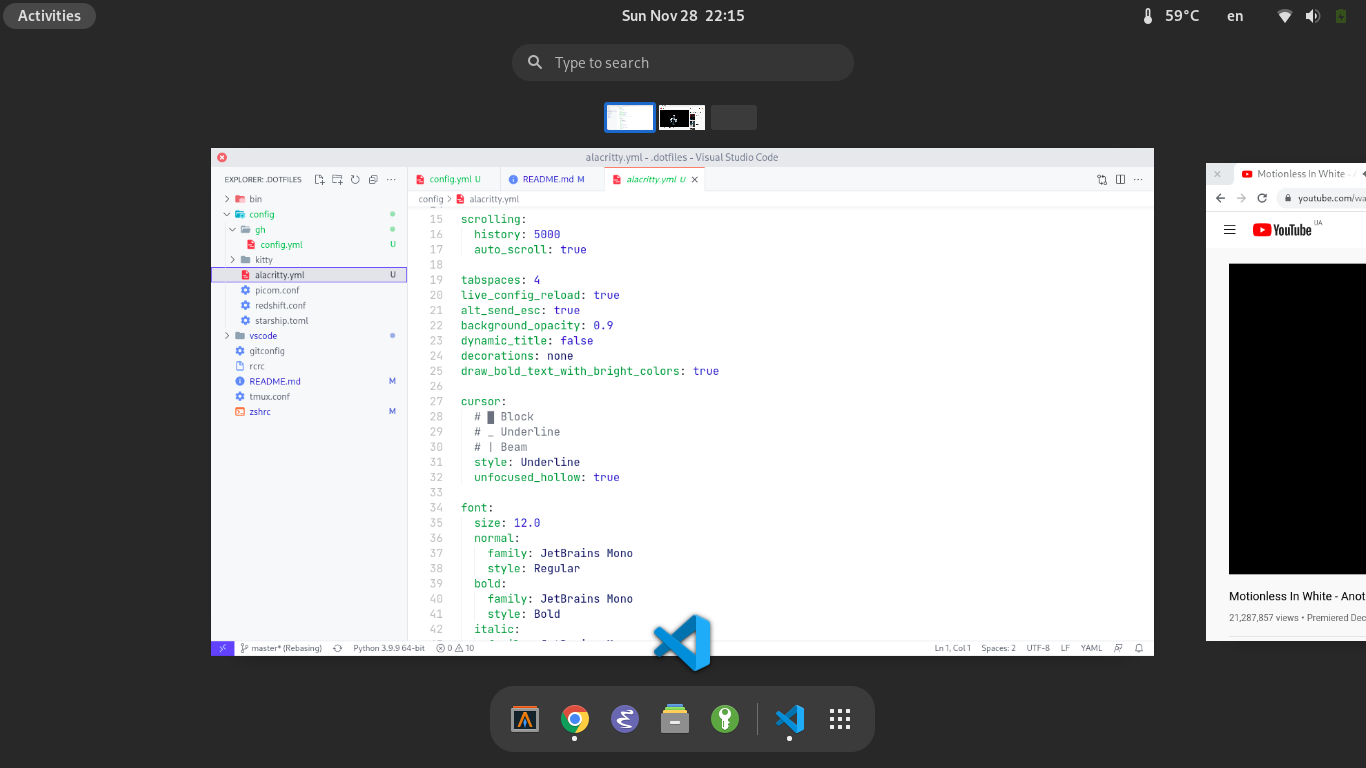The height and width of the screenshot is (768, 1366).
Task: Collapse all folders in Explorer
Action: coord(373,180)
